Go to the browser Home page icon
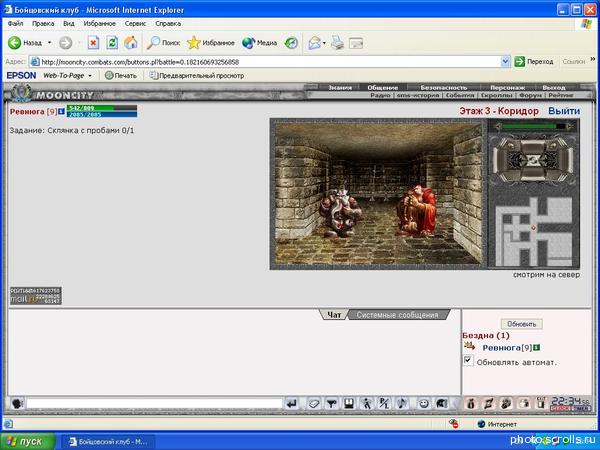Screen dimensions: 600x450 coord(130,42)
